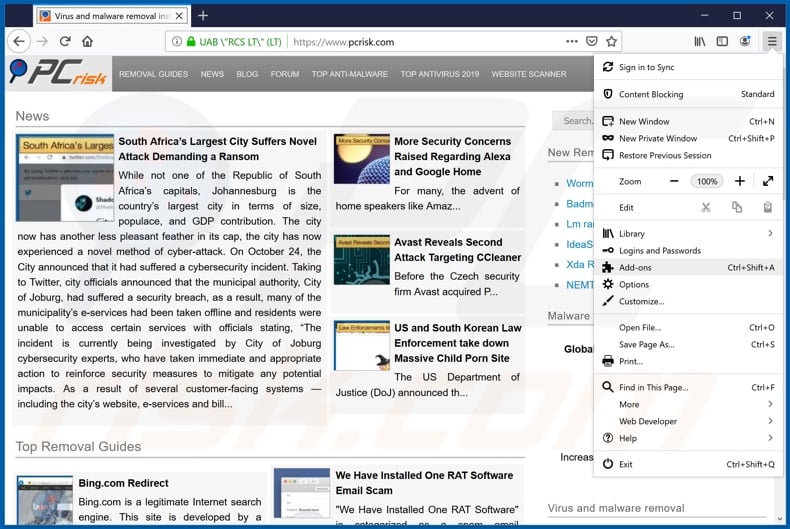Select Customize... menu entry

[688, 302]
